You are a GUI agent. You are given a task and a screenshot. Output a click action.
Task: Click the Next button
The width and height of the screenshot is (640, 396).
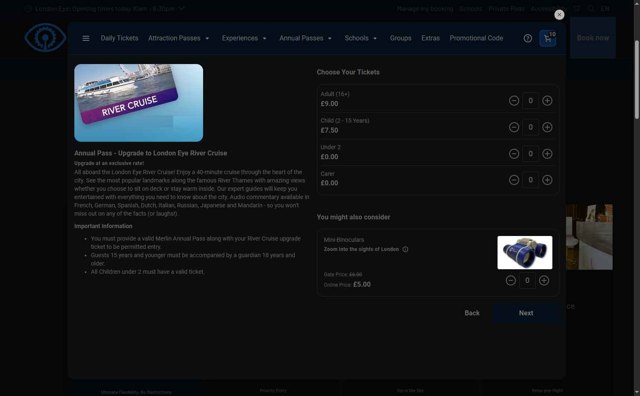tap(526, 313)
